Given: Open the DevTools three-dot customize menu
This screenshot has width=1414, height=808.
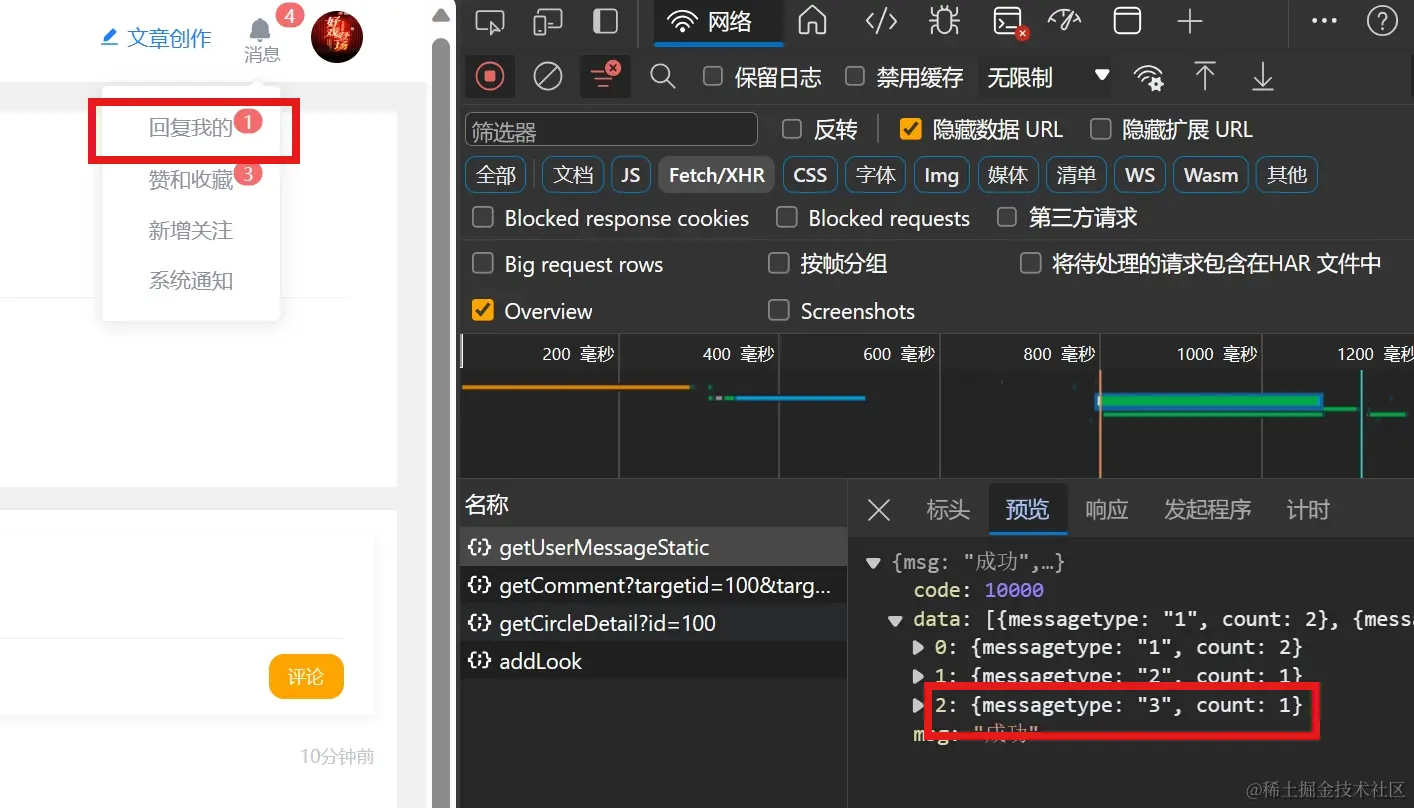Looking at the screenshot, I should 1323,21.
